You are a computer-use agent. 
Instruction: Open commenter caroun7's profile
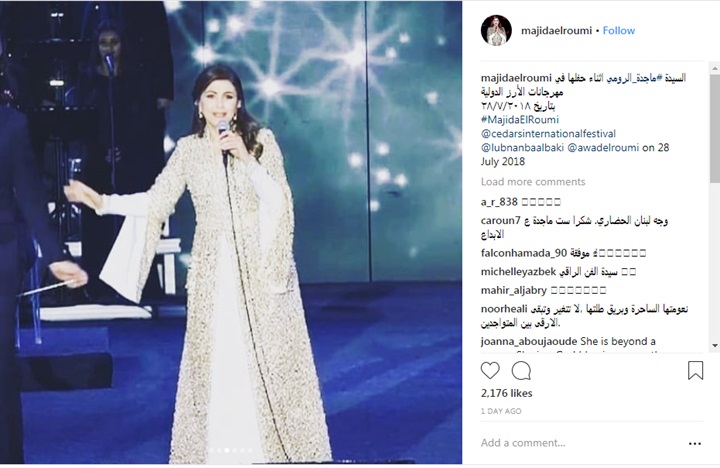501,220
